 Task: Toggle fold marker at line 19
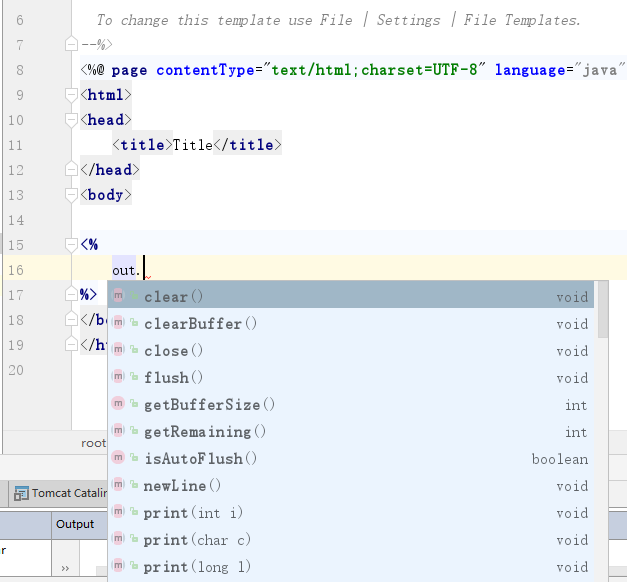(71, 344)
